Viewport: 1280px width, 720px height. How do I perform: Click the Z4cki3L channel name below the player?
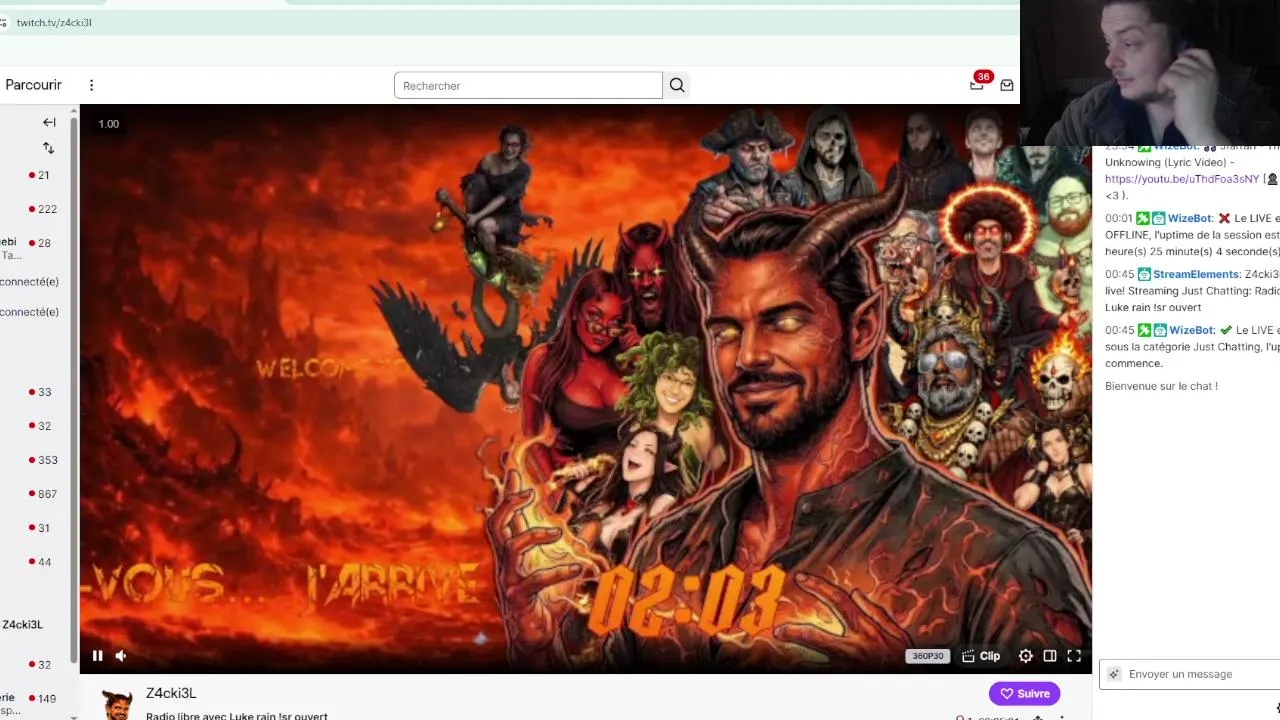tap(171, 693)
